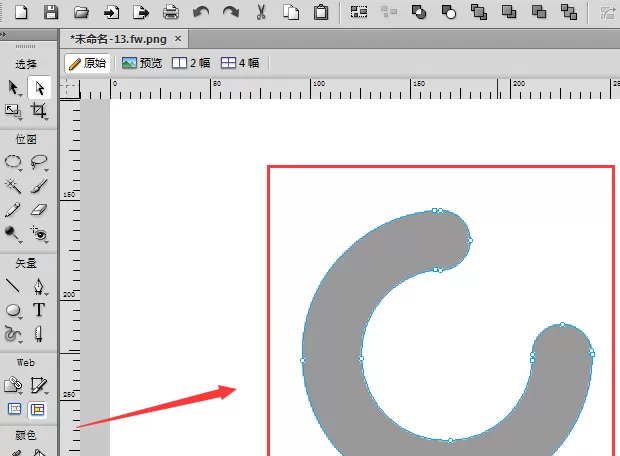Switch to 预览 preview view
Screen dimensions: 620x456
point(142,63)
